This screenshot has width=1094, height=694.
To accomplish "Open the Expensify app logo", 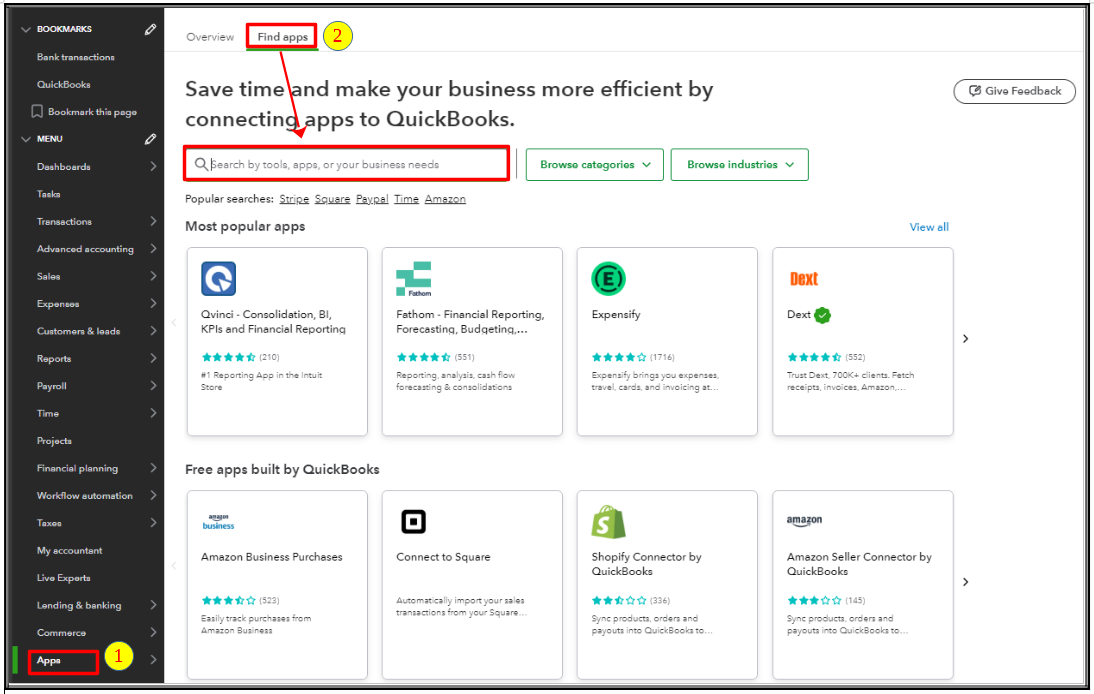I will click(608, 279).
